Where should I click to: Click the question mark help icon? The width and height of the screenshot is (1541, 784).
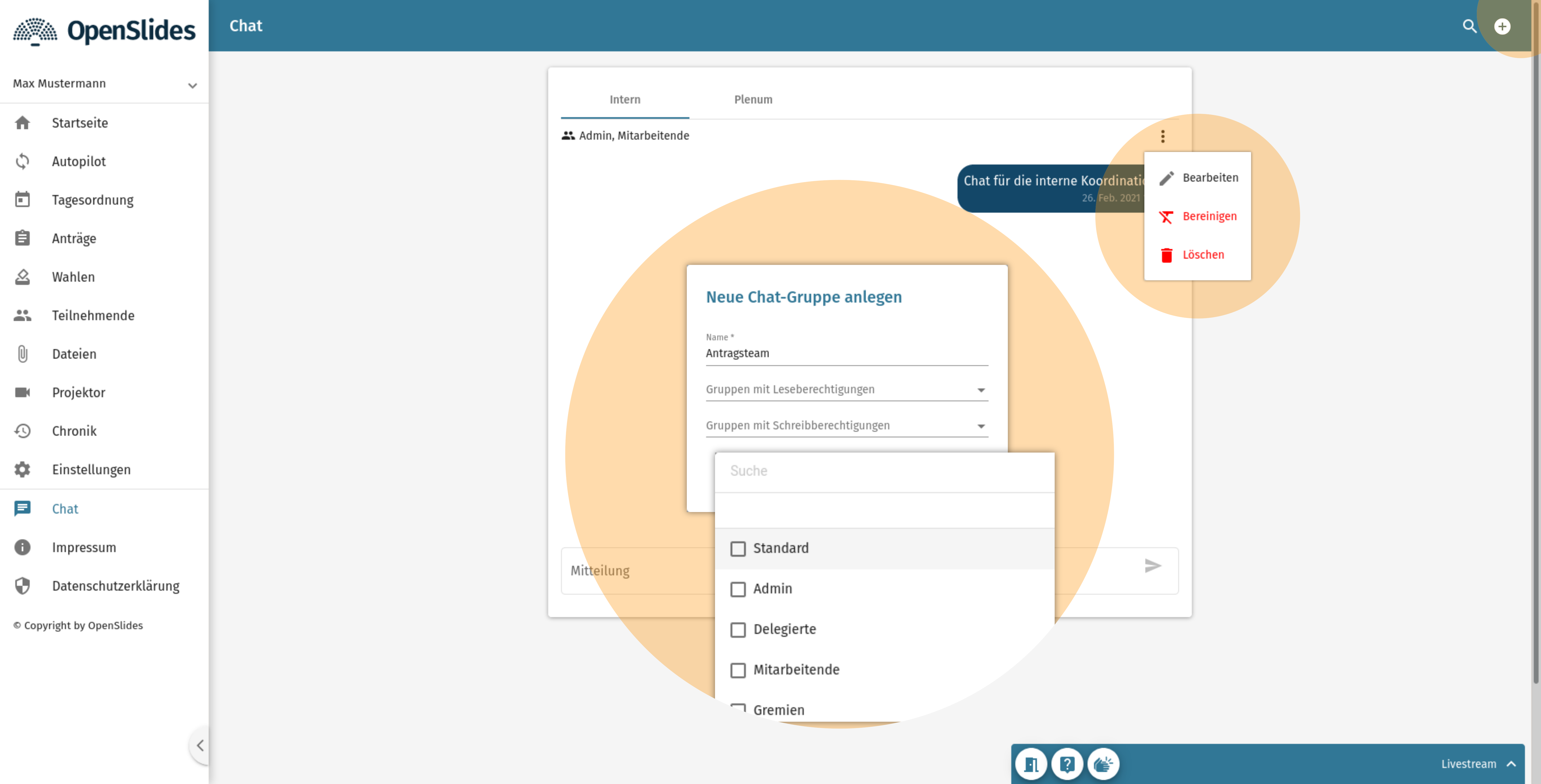click(1067, 764)
